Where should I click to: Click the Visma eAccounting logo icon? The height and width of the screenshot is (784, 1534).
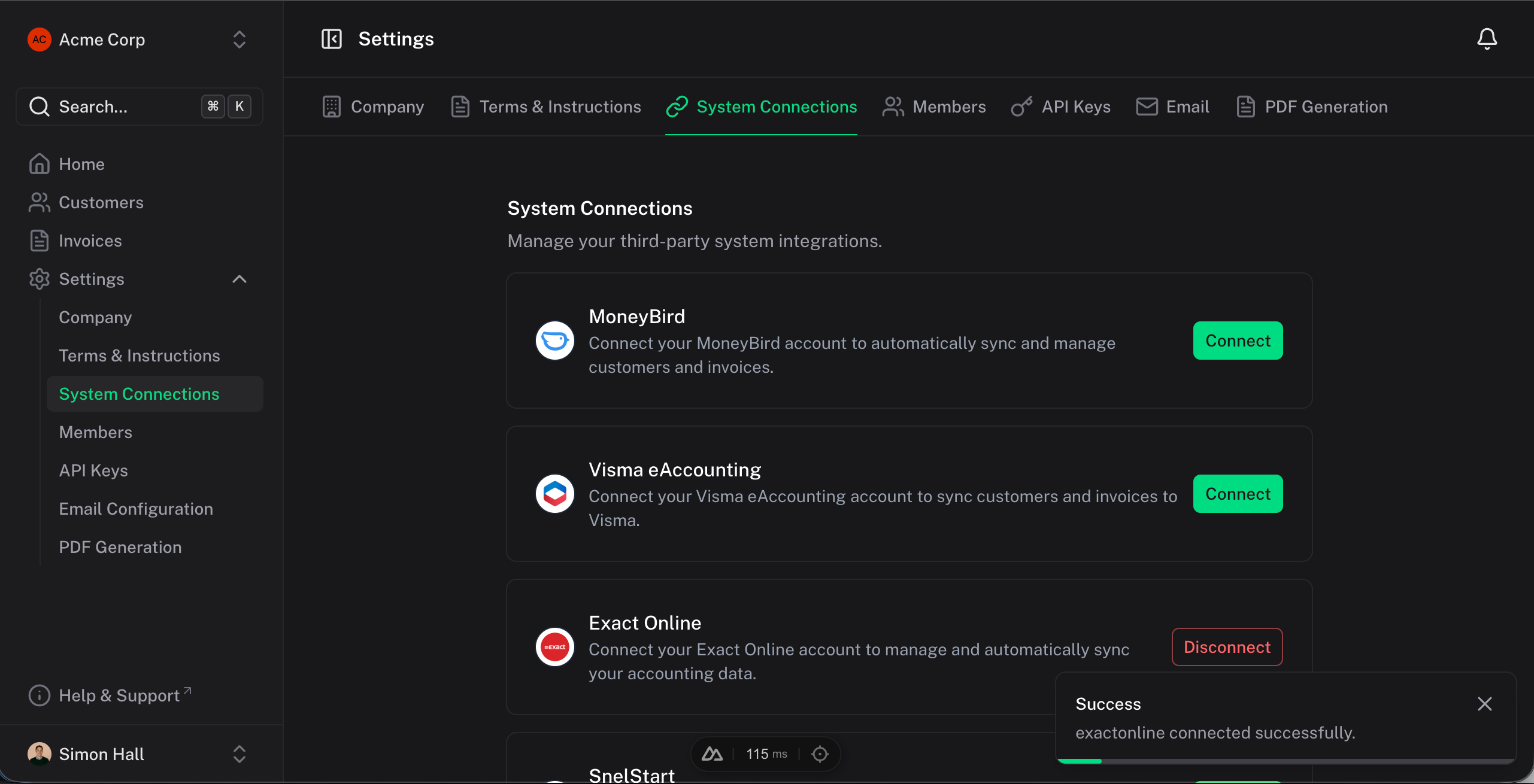[x=555, y=494]
